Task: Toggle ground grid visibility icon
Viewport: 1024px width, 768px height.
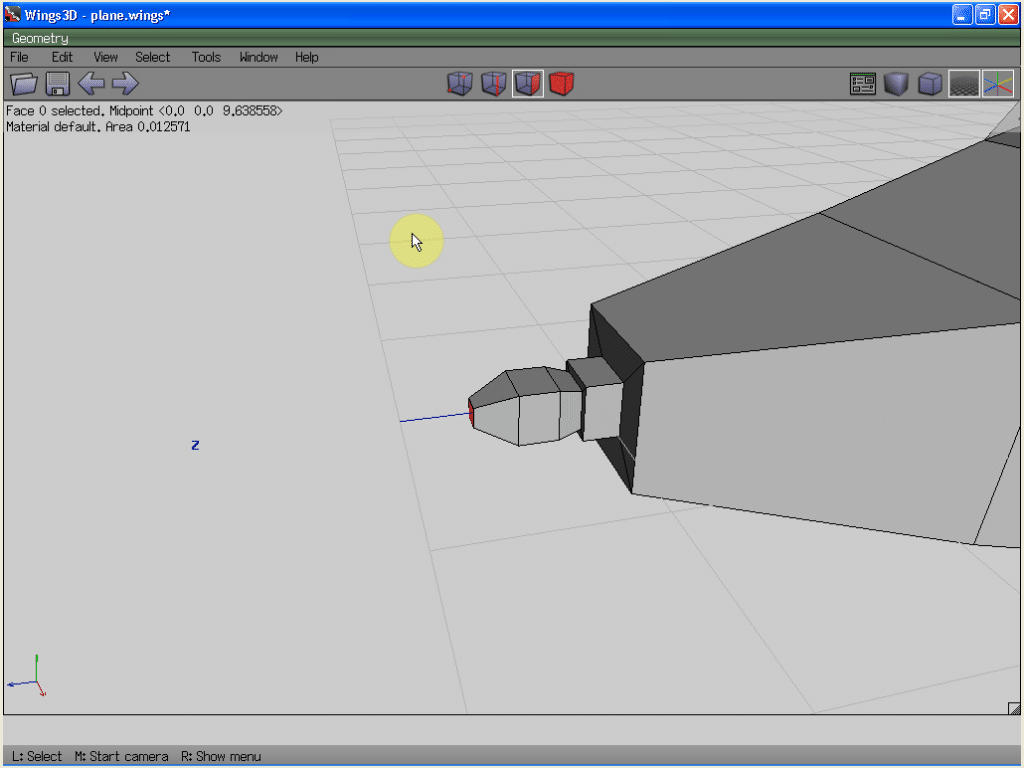Action: tap(964, 84)
